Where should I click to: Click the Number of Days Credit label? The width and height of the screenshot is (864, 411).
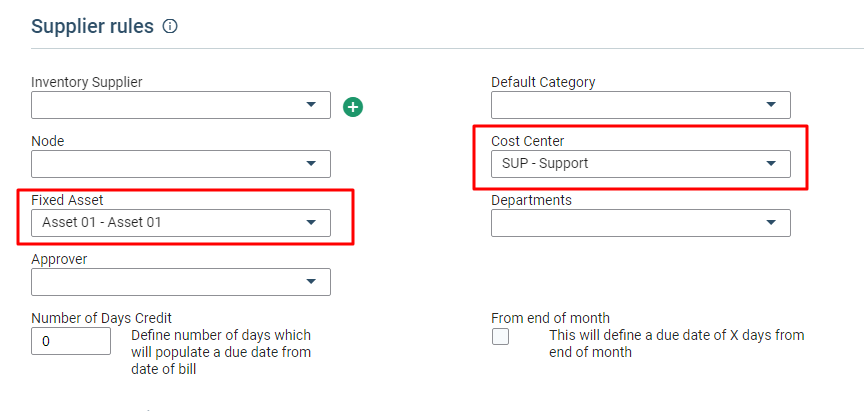point(102,318)
